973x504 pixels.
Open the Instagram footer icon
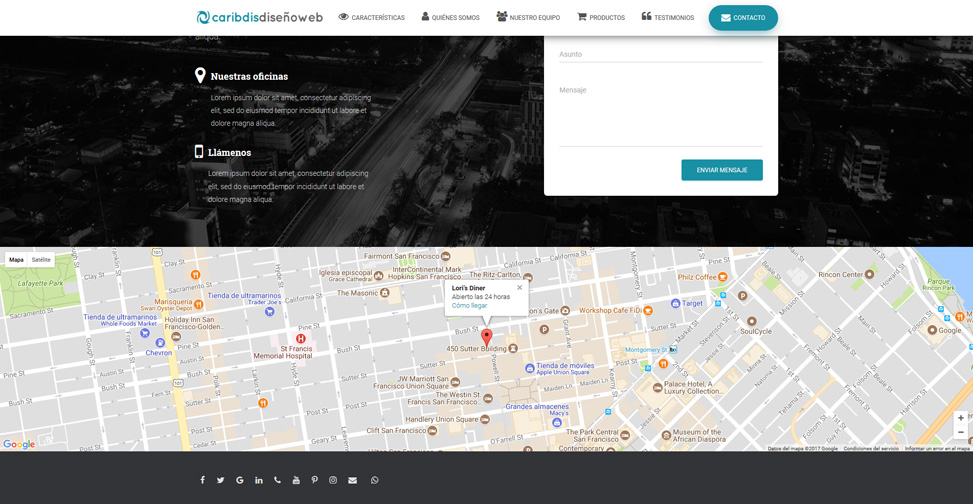pyautogui.click(x=333, y=480)
